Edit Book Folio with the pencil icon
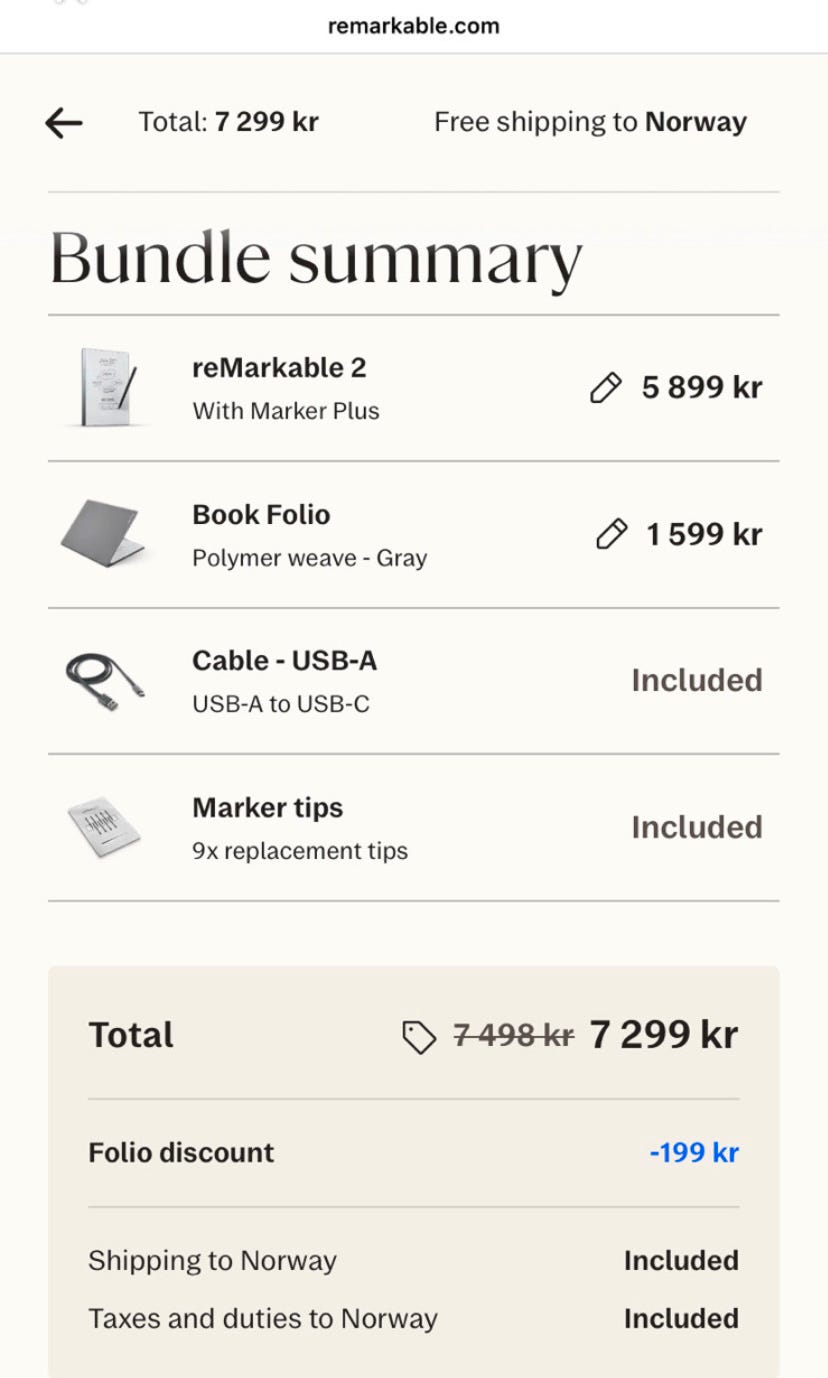This screenshot has height=1378, width=828. (x=611, y=535)
